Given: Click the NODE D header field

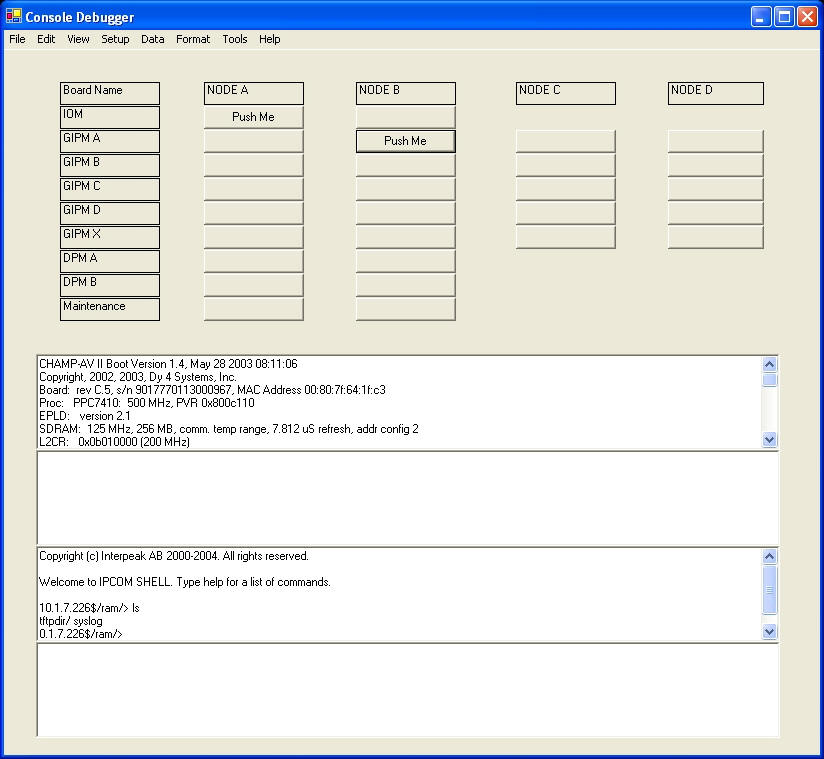Looking at the screenshot, I should 716,93.
